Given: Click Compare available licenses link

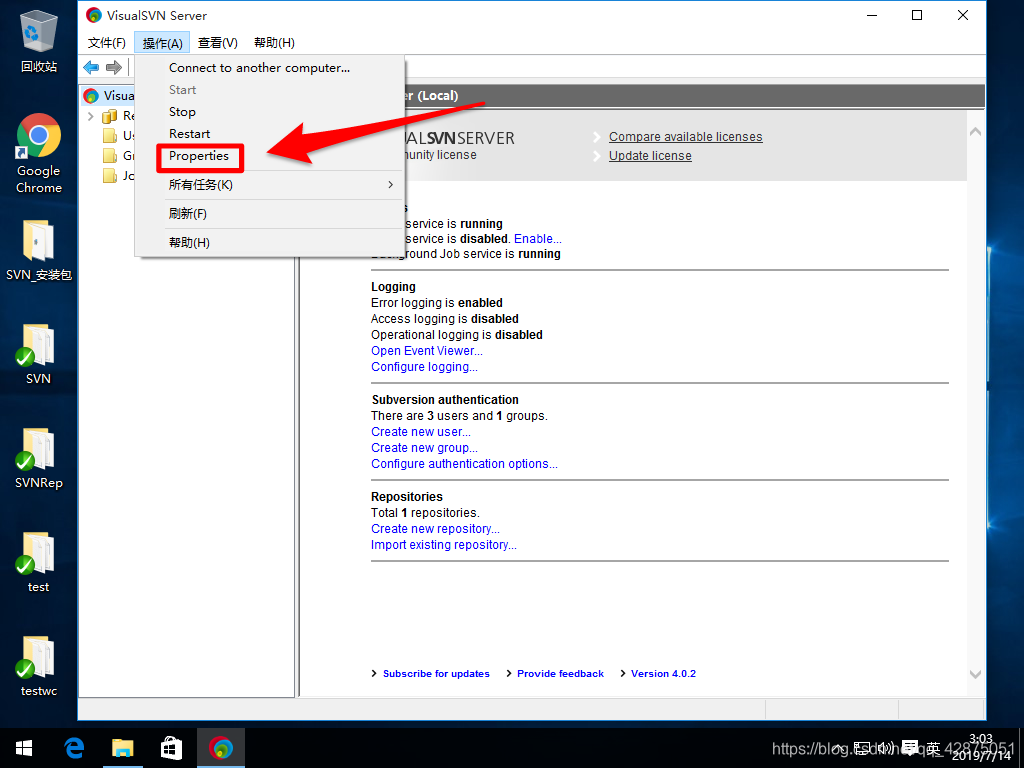Looking at the screenshot, I should 685,137.
